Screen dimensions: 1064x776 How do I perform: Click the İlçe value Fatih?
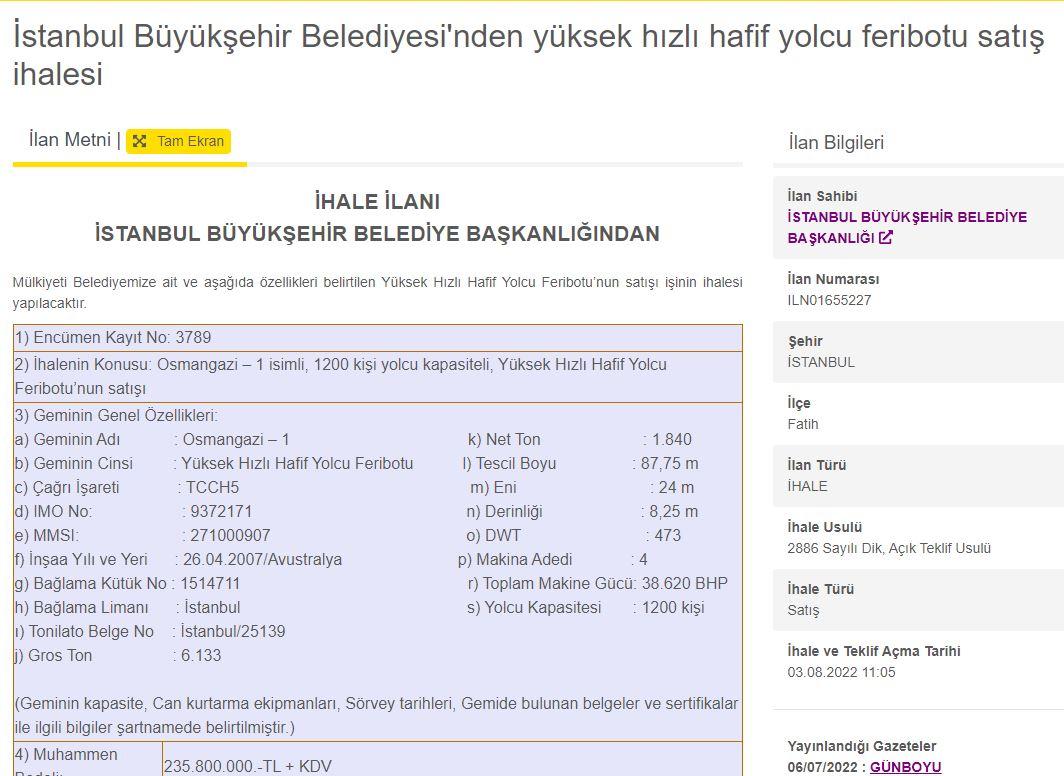[803, 424]
